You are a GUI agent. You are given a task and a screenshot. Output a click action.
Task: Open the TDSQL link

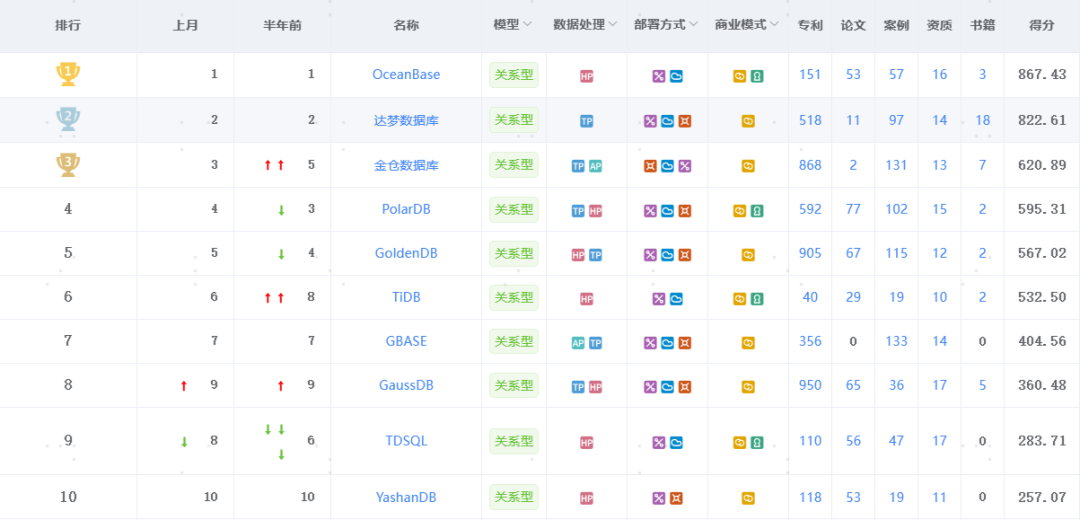[x=406, y=441]
